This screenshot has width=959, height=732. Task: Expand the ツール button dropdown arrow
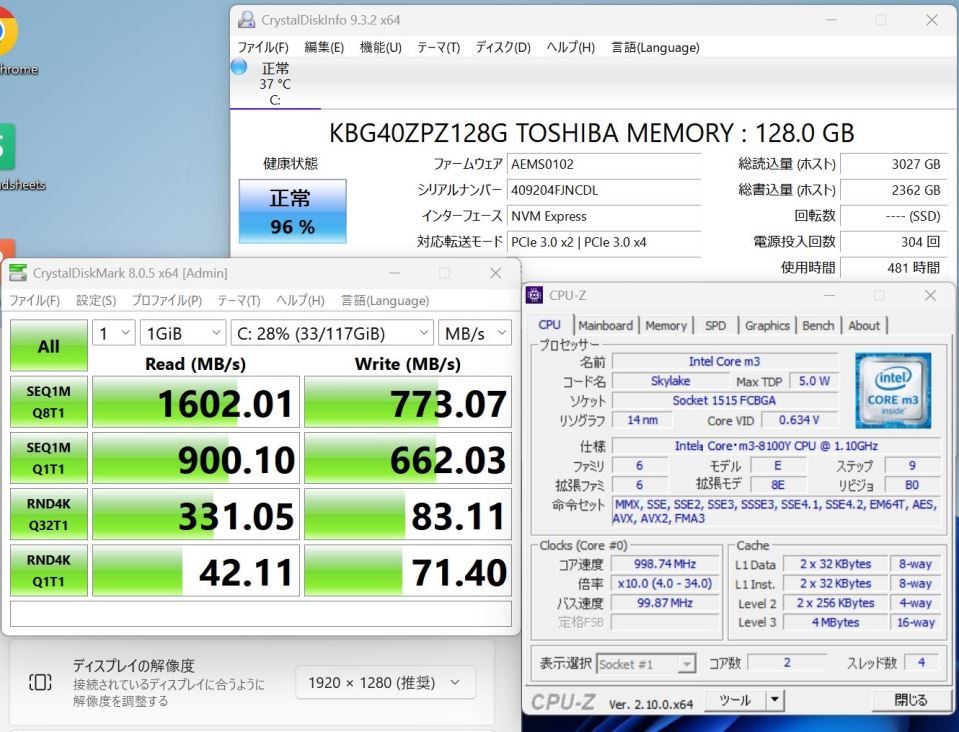(x=775, y=700)
